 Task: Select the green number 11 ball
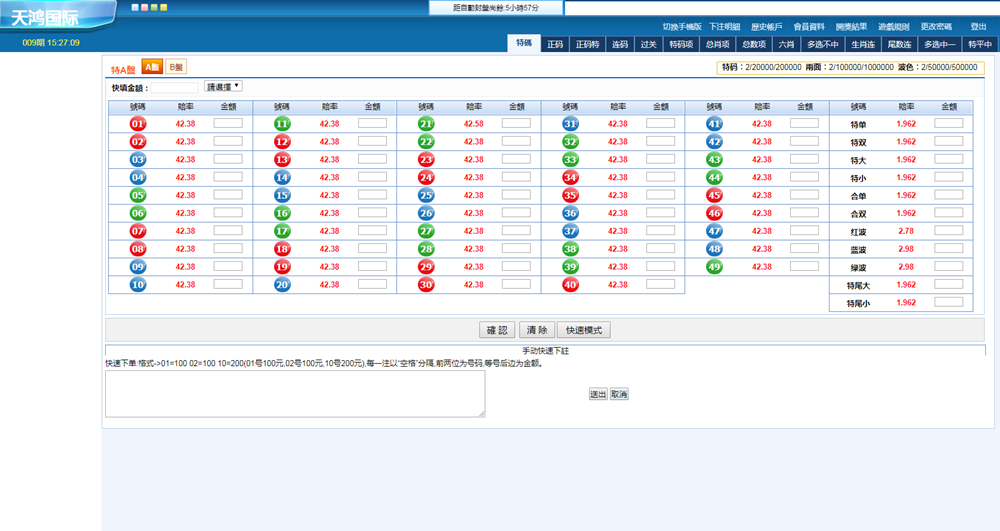[x=282, y=124]
